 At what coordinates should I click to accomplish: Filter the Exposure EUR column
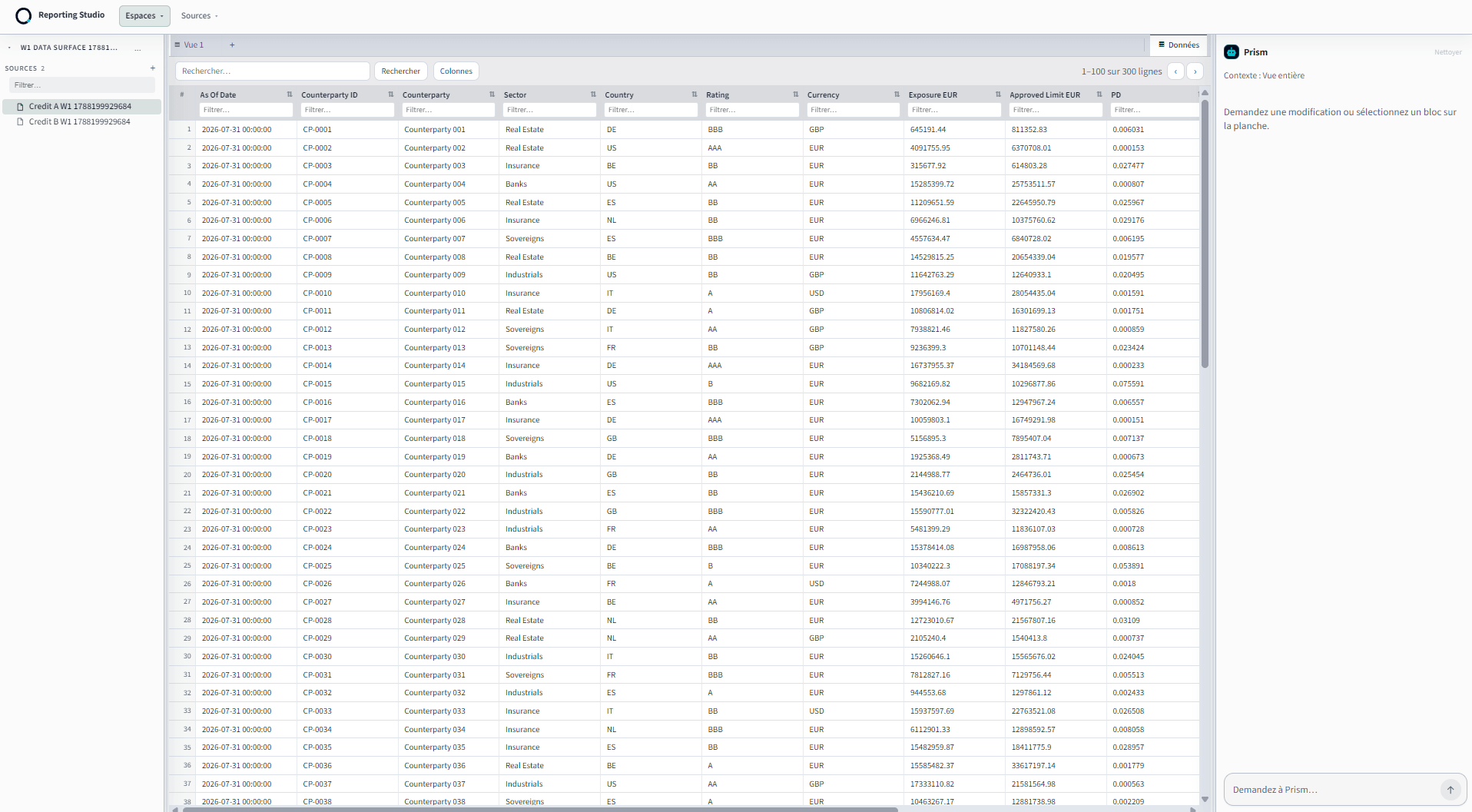pyautogui.click(x=955, y=110)
